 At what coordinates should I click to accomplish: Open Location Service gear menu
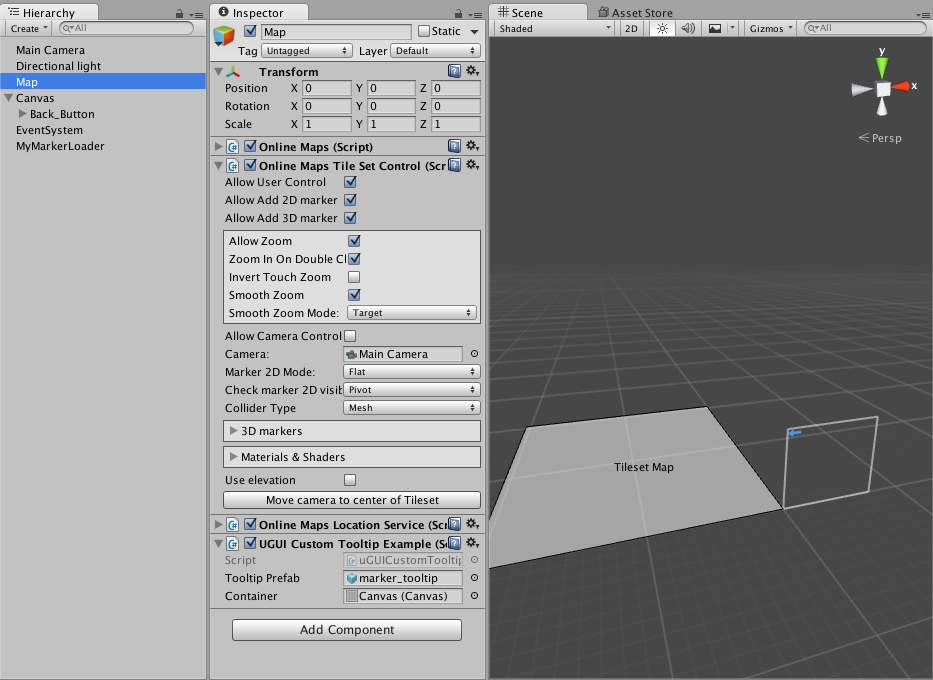472,524
